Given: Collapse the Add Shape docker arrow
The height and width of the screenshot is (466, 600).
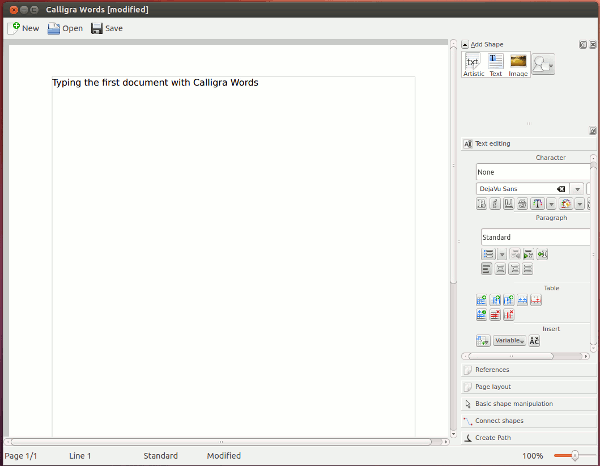Looking at the screenshot, I should tap(465, 45).
